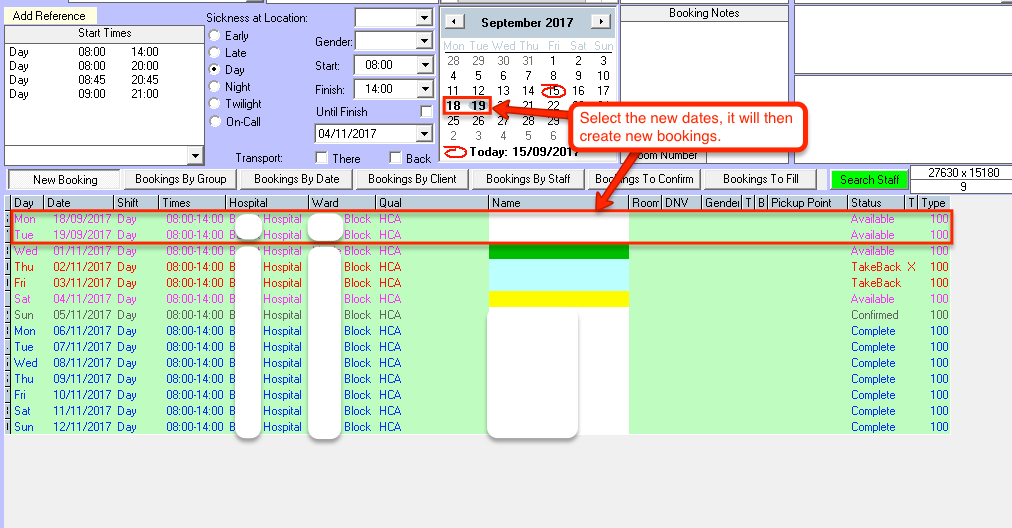Screen dimensions: 1012x528
Task: Select September 19 in the calendar
Action: (479, 106)
